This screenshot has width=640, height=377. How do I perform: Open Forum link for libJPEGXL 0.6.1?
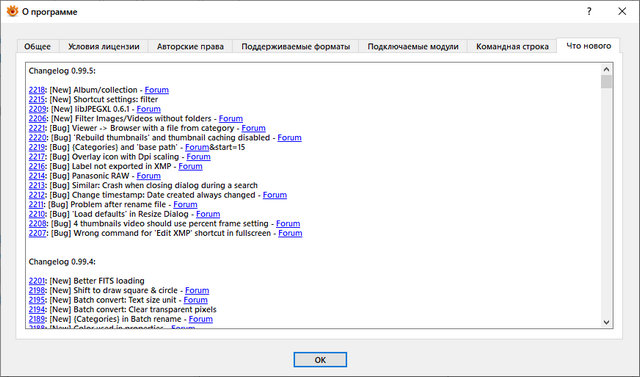click(x=149, y=109)
